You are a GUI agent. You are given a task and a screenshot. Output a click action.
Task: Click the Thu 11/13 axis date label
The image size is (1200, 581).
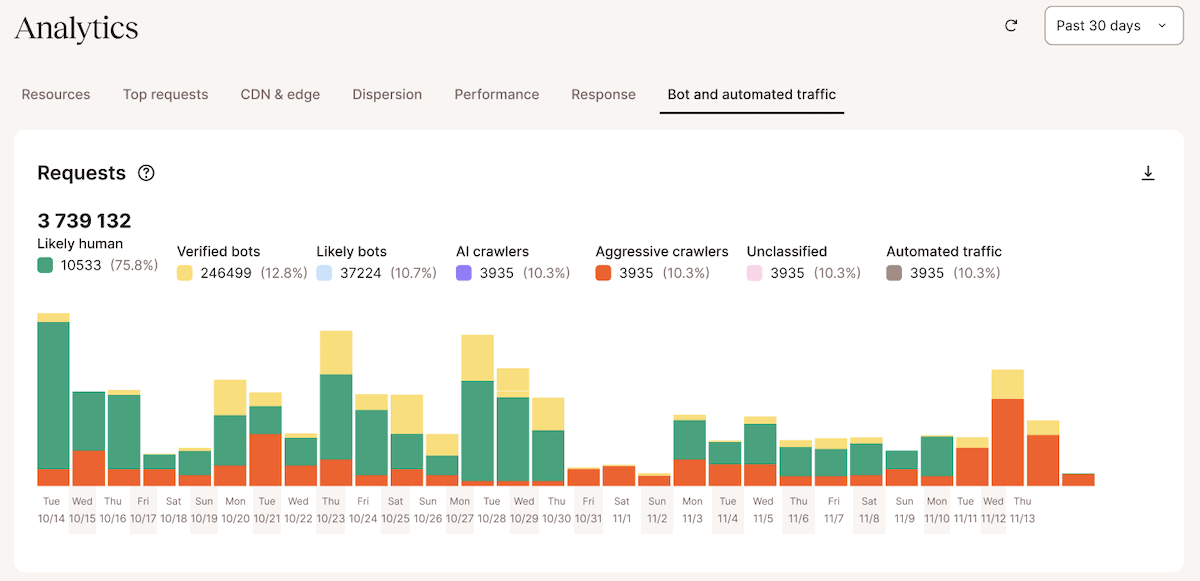click(1023, 510)
